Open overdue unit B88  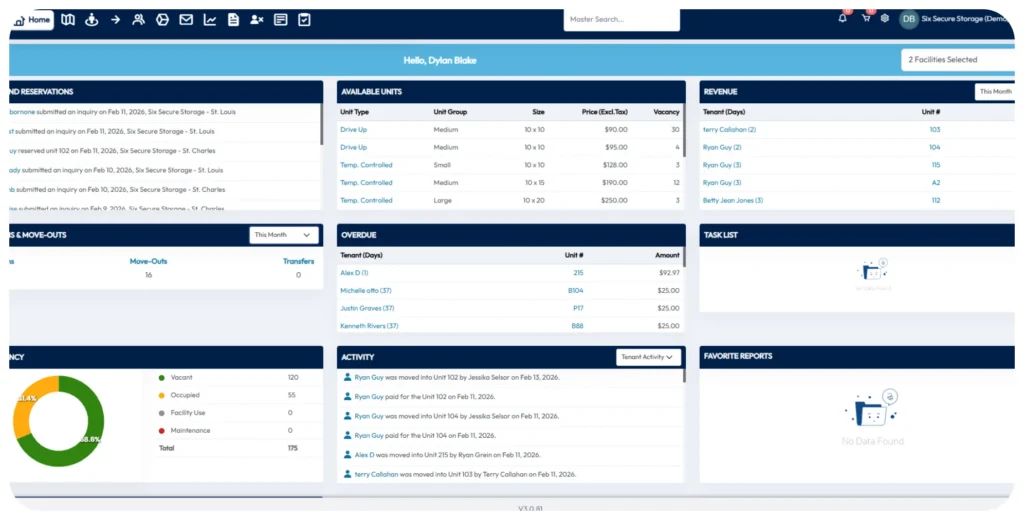(577, 325)
